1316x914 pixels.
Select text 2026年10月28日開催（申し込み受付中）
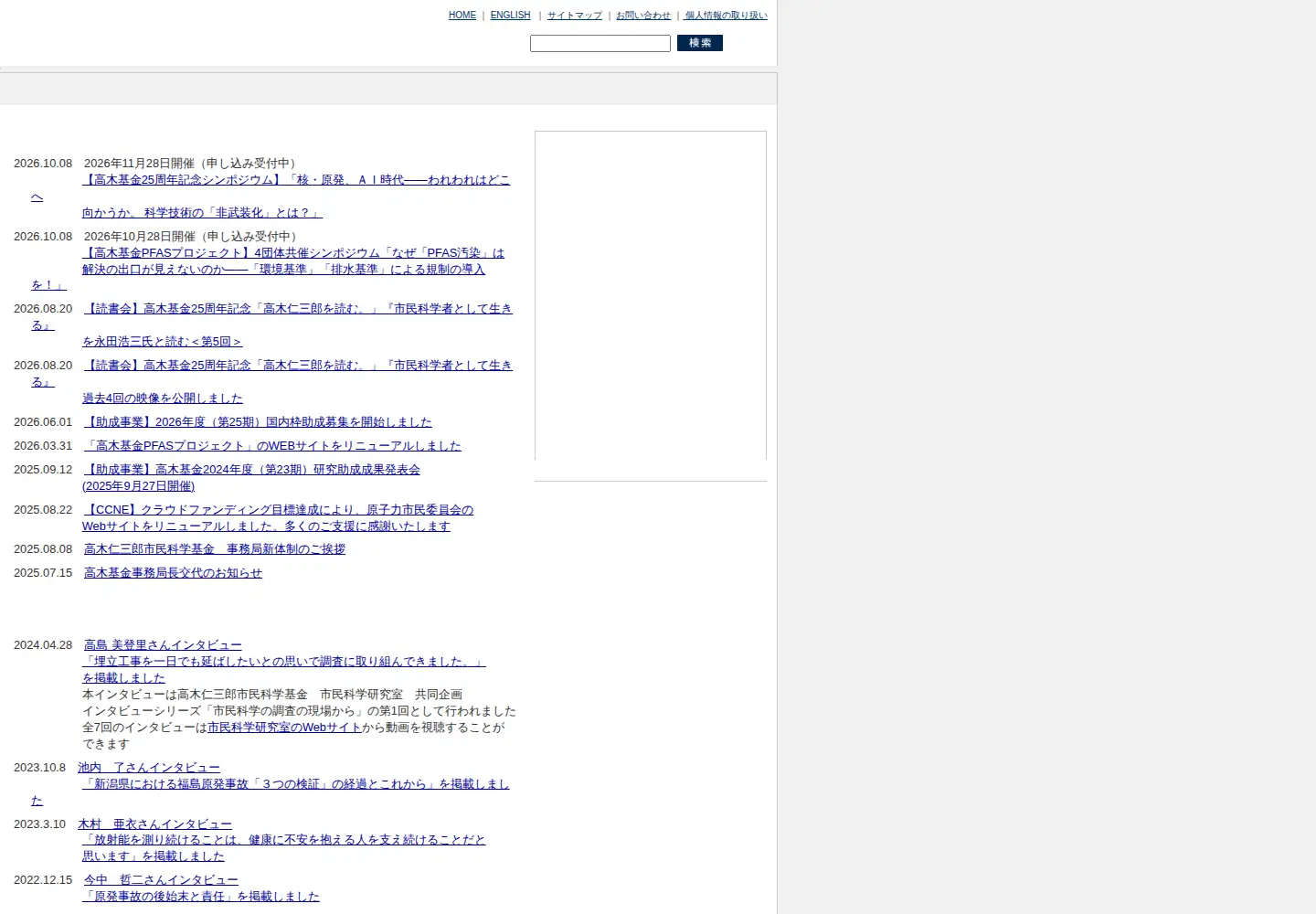192,237
